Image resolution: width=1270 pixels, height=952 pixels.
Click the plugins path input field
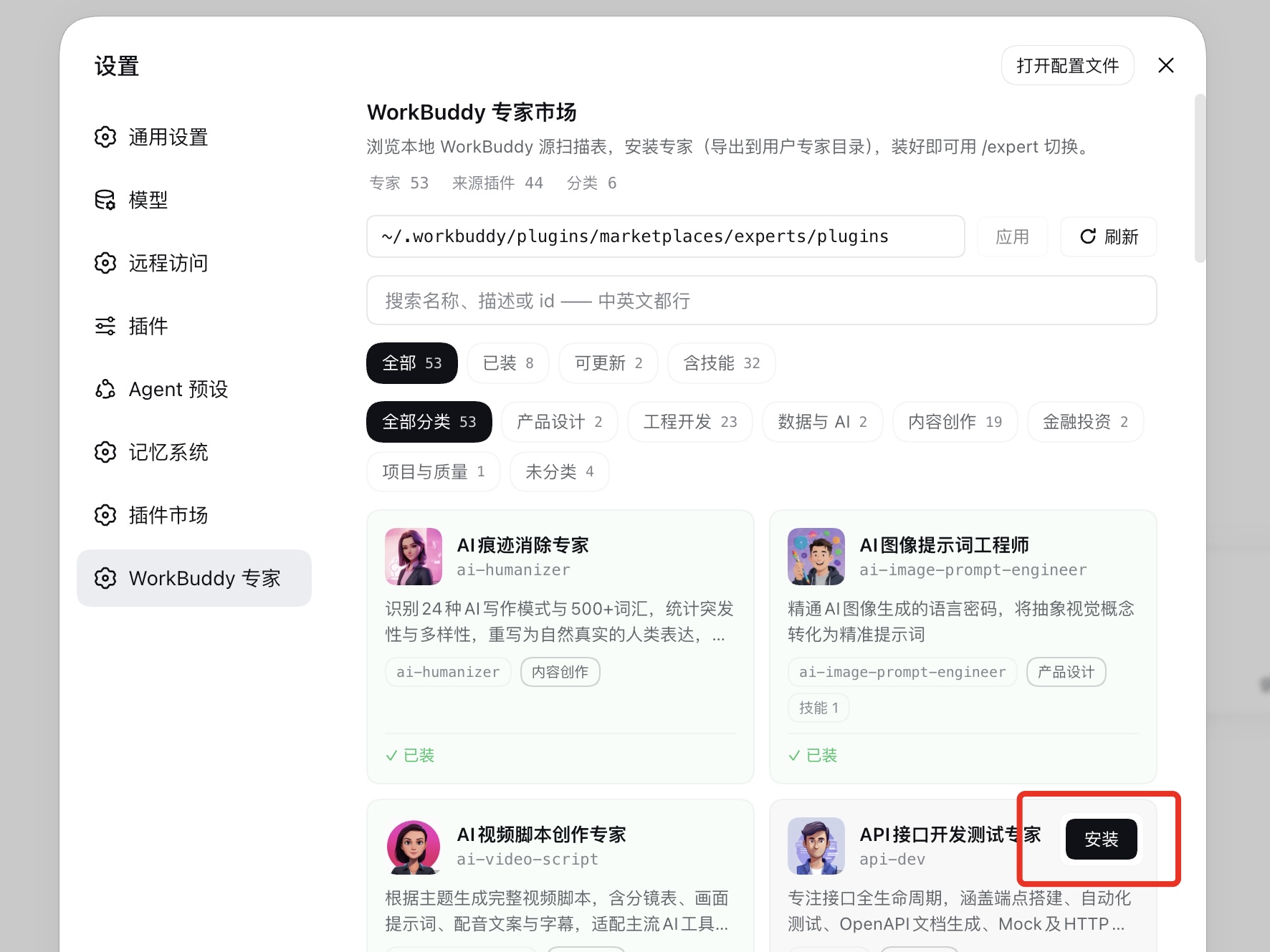point(666,236)
